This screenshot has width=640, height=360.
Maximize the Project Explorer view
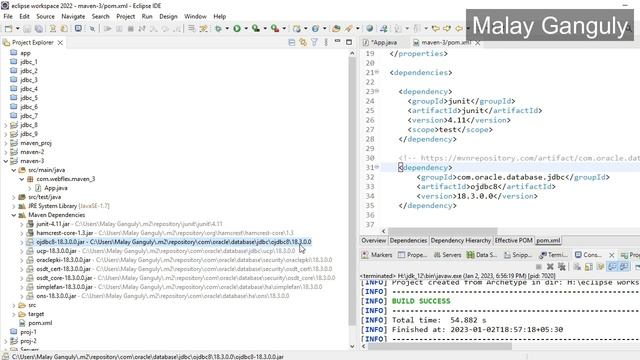(x=349, y=42)
